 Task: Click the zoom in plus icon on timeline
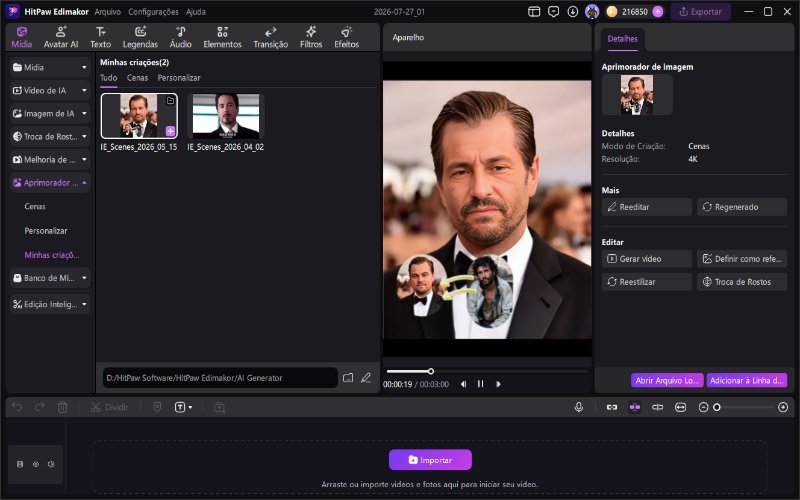point(783,407)
